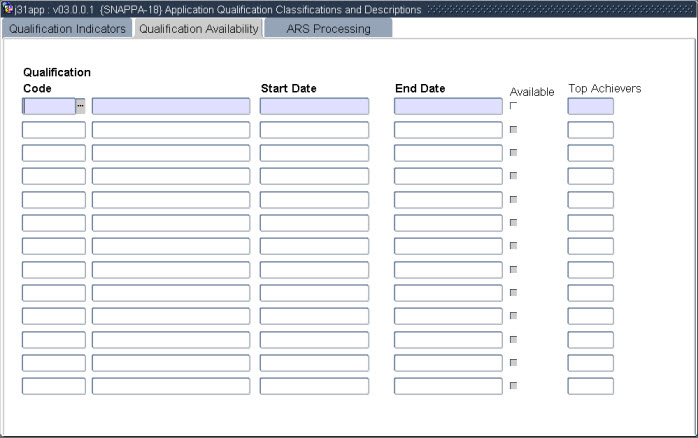This screenshot has width=698, height=438.
Task: Click the first row End Date field
Action: 448,106
